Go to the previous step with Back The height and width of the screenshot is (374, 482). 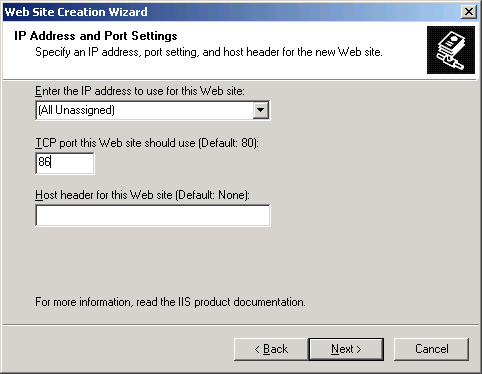coord(271,349)
